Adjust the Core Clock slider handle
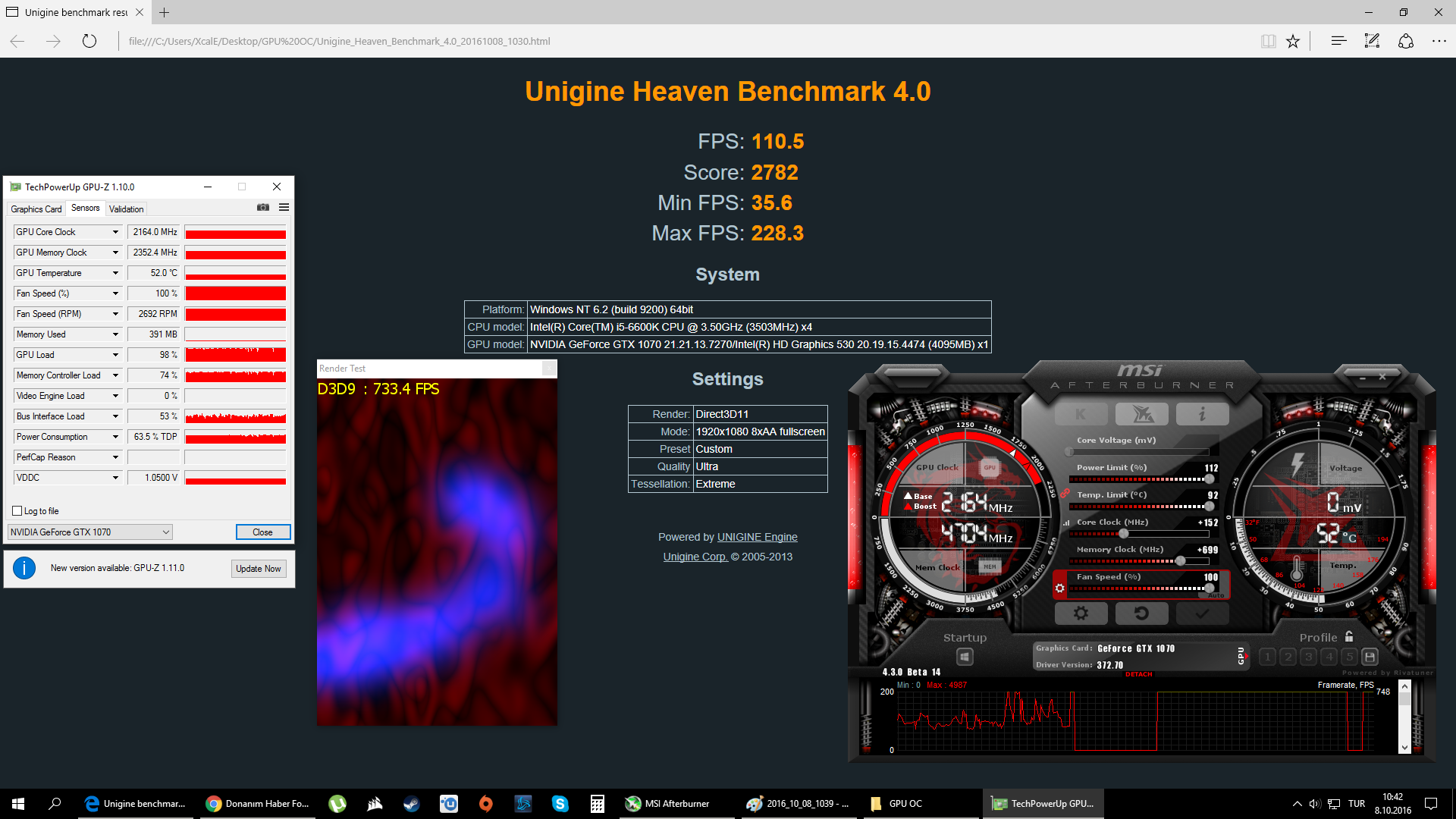Screen dimensions: 1456x819 [1124, 534]
